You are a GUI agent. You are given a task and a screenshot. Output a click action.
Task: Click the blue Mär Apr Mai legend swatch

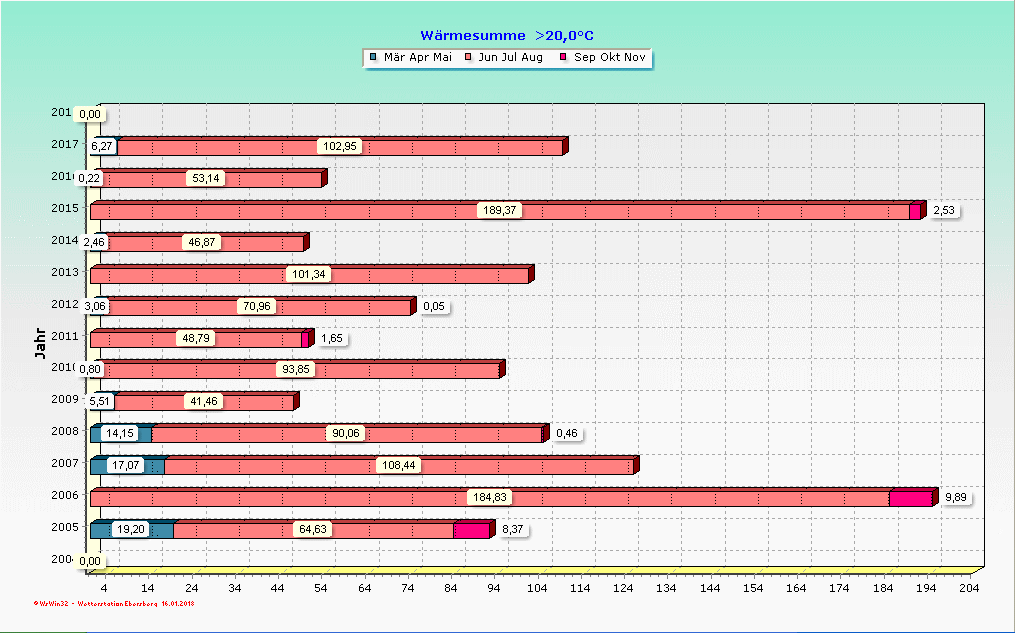(374, 58)
